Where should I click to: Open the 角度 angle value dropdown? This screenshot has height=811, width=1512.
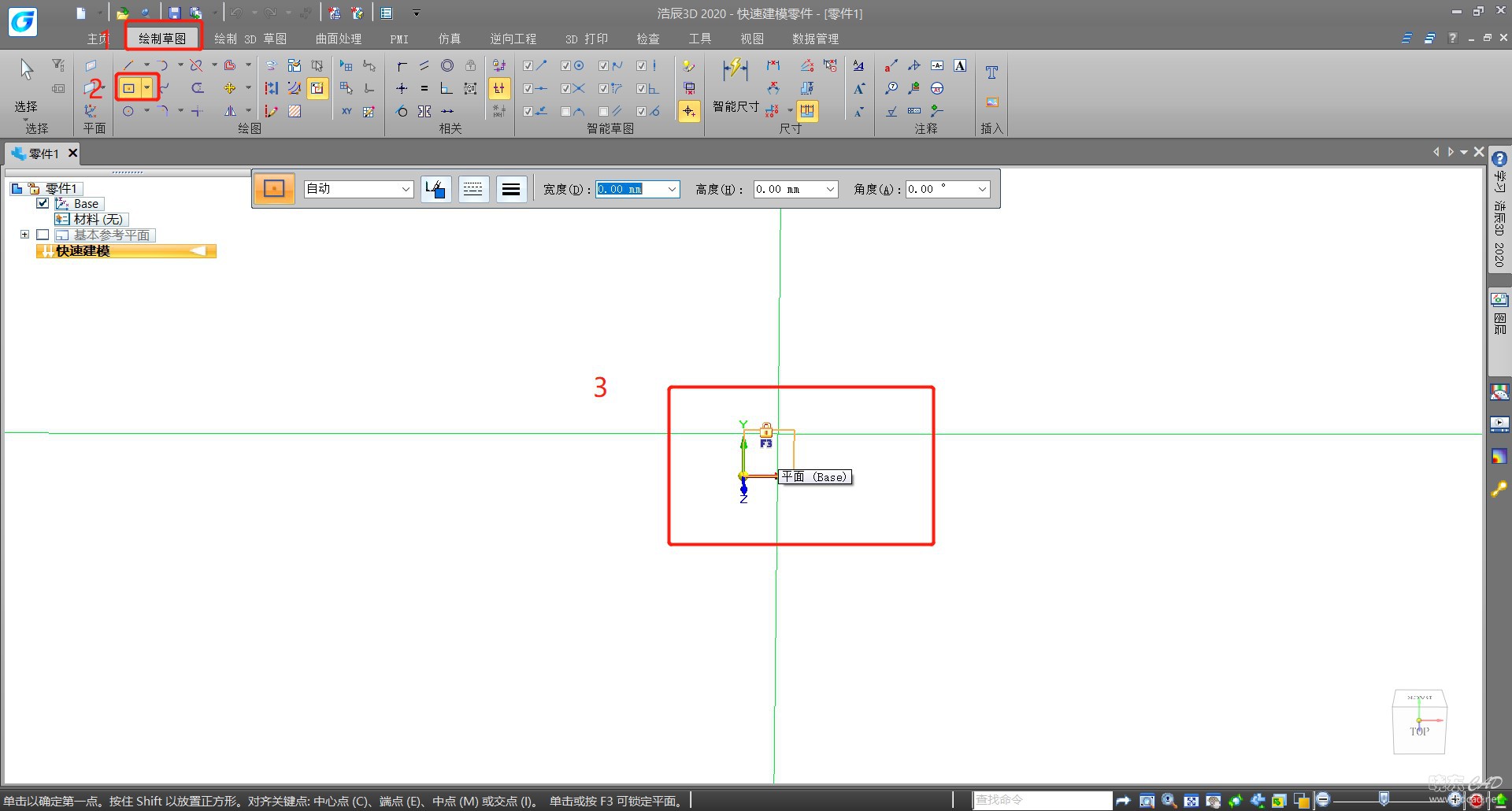click(x=982, y=189)
